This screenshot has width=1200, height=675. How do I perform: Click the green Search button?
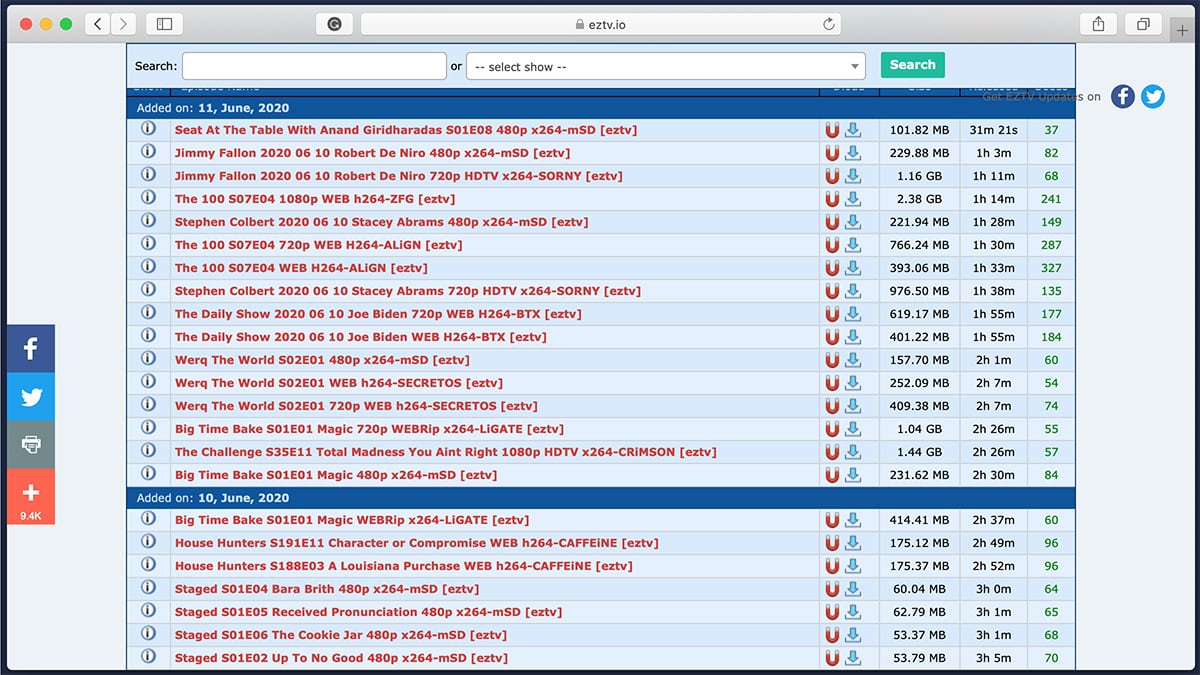pyautogui.click(x=912, y=65)
